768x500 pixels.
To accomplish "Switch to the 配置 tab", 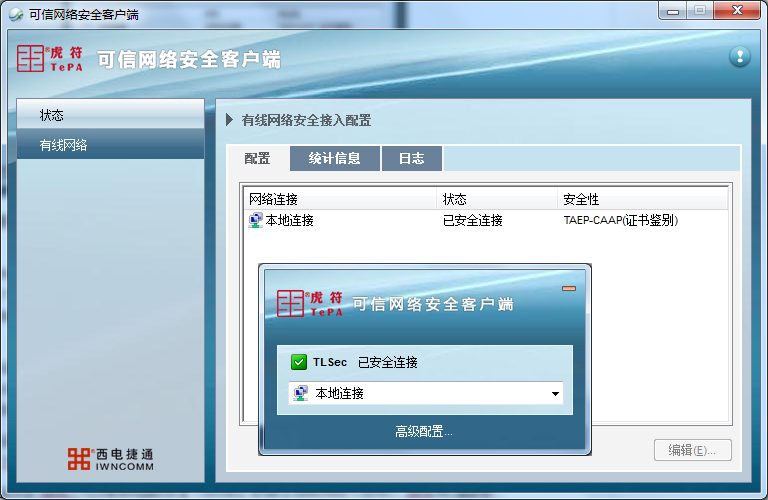I will [257, 158].
